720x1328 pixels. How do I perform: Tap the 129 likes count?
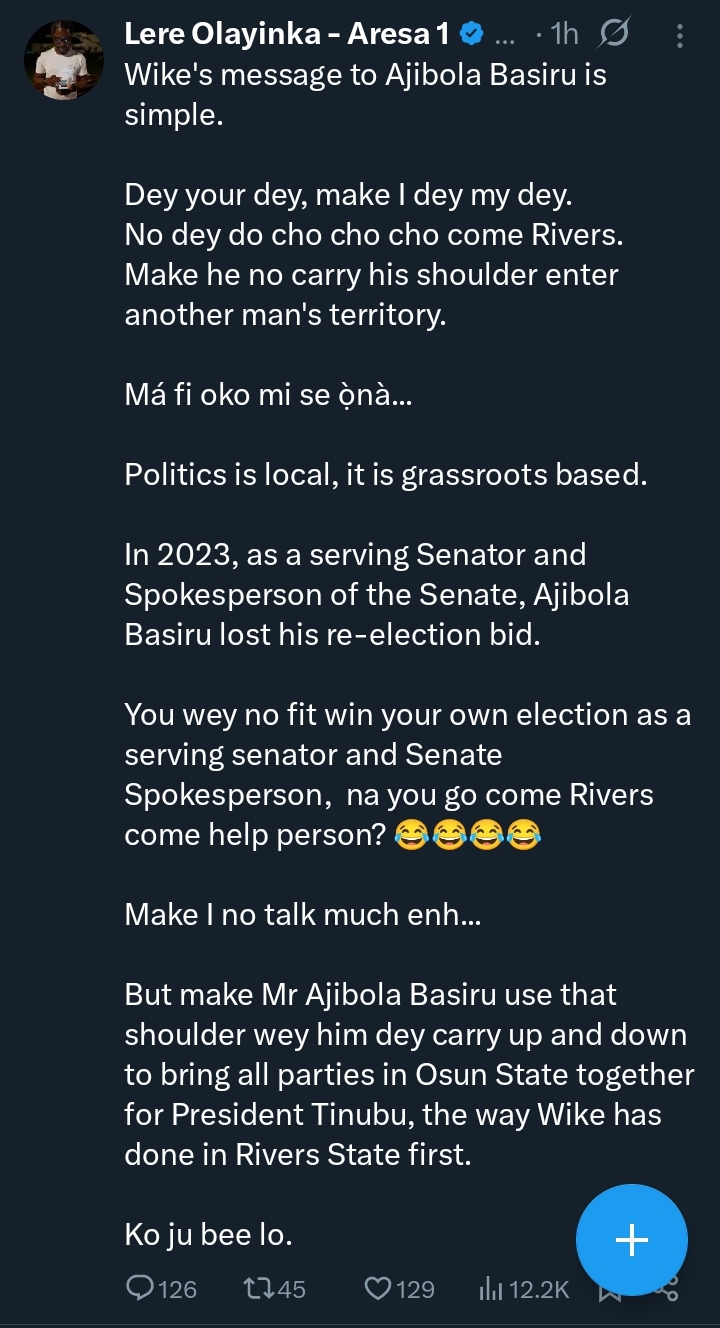[x=415, y=1289]
